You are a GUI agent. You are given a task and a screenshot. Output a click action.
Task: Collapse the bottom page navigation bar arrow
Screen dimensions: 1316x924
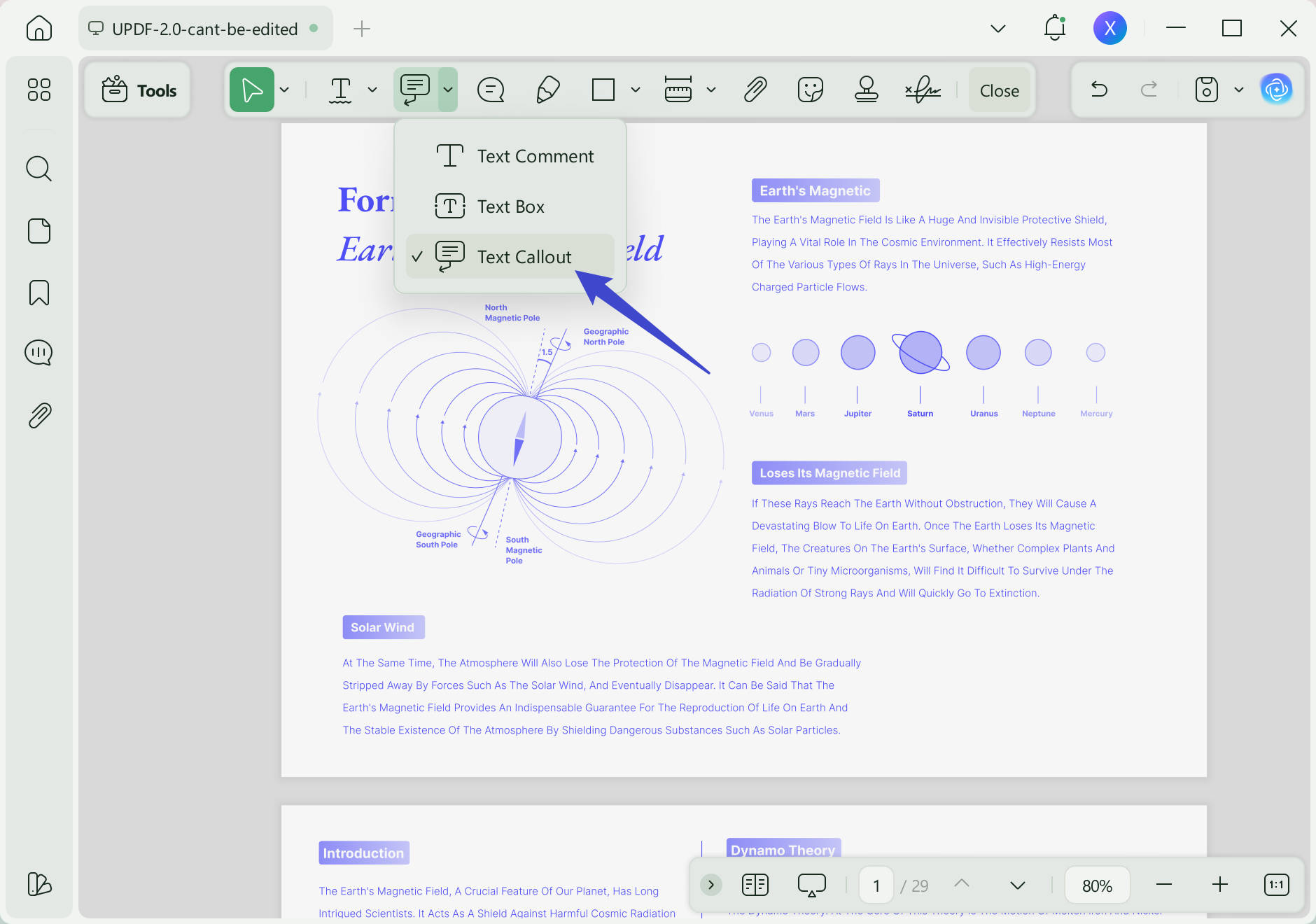pos(711,885)
